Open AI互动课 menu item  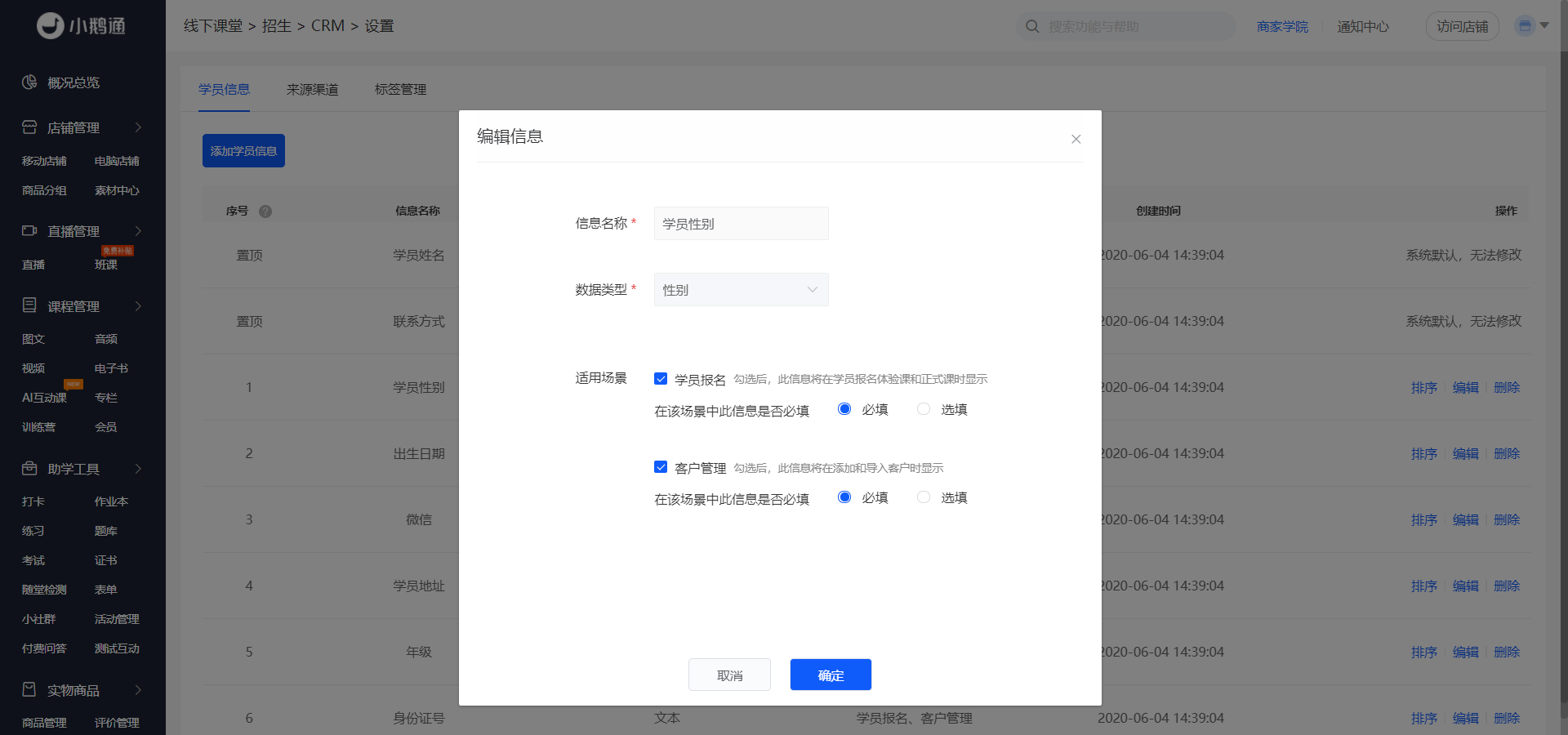pos(44,398)
